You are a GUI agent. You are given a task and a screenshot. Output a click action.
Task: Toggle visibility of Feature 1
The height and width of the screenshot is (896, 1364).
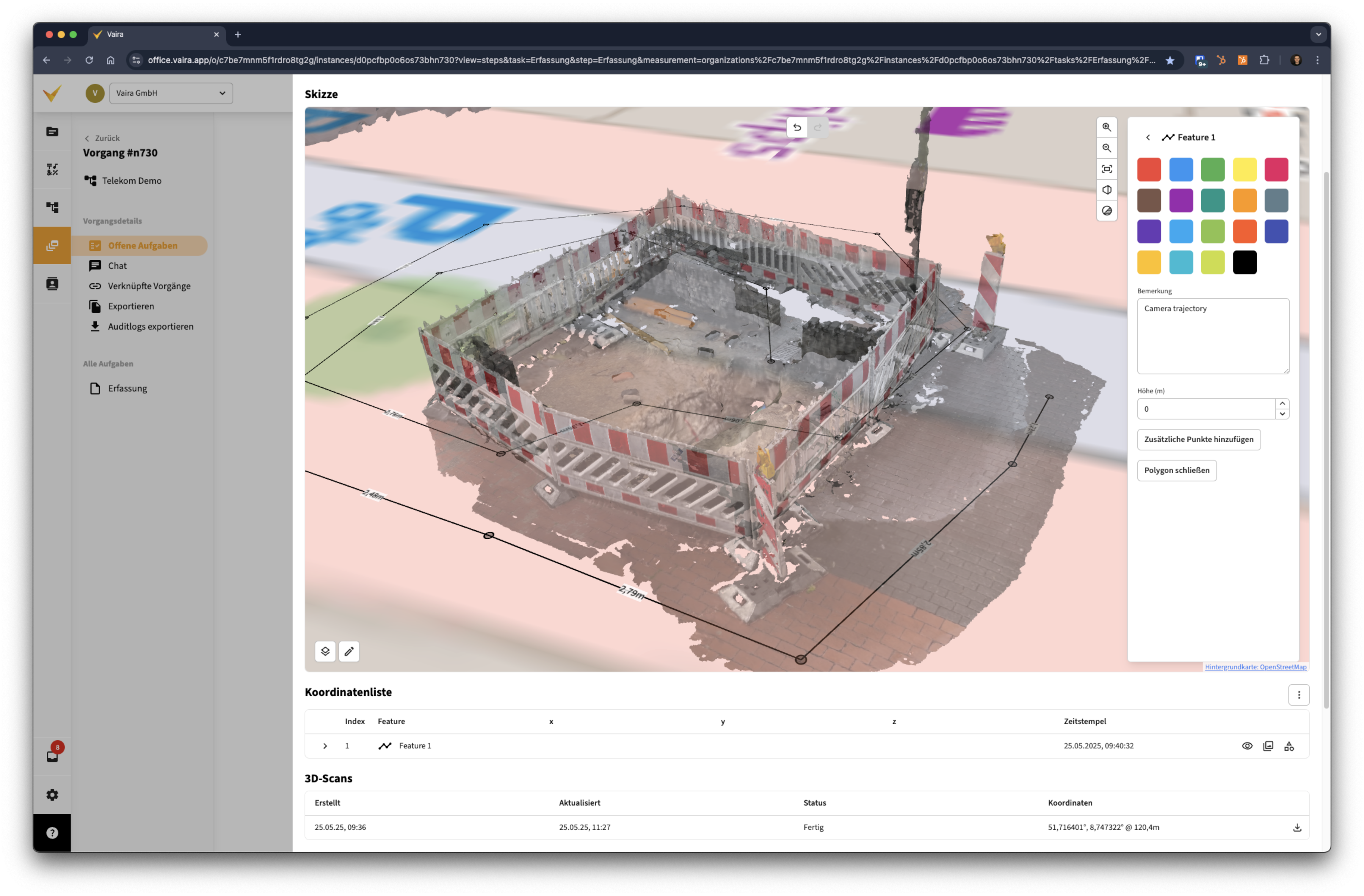[1247, 746]
